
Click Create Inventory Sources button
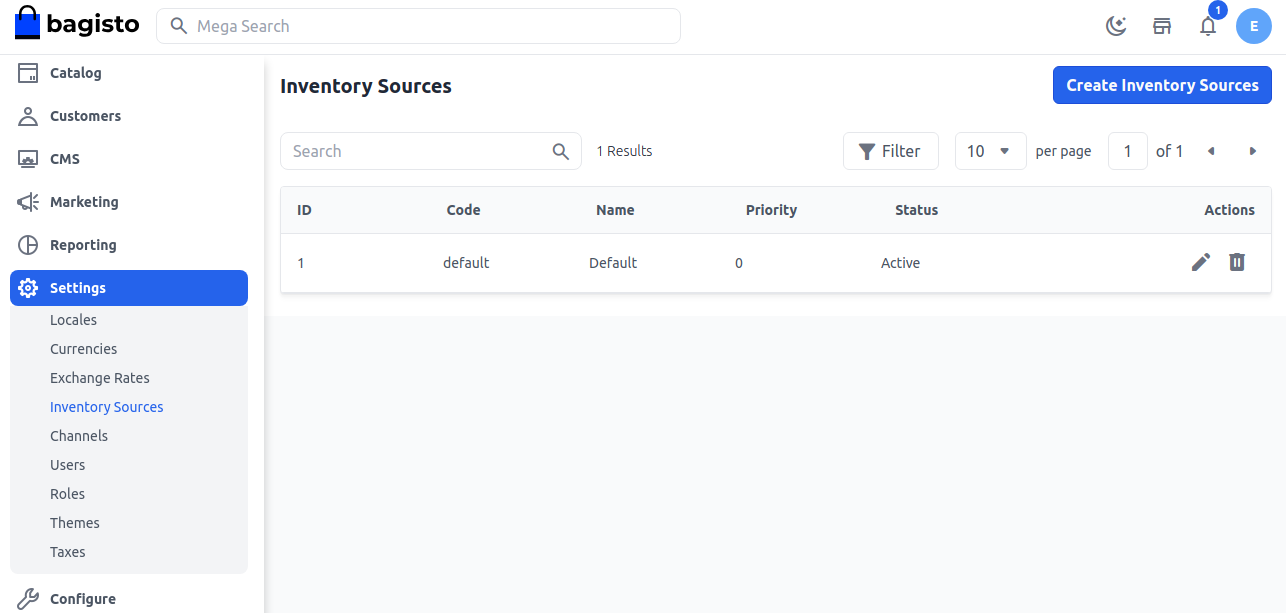click(1162, 85)
